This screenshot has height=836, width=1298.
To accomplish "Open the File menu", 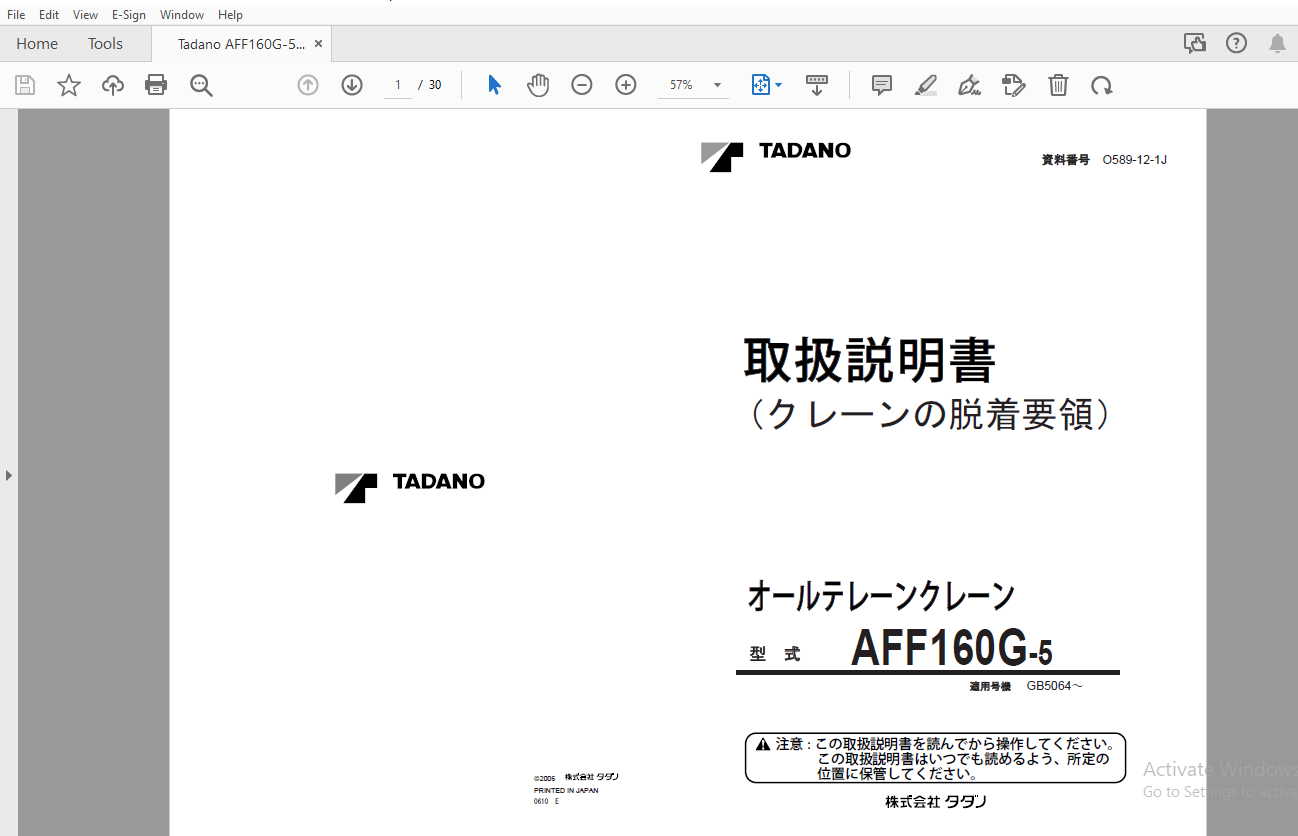I will pos(16,15).
